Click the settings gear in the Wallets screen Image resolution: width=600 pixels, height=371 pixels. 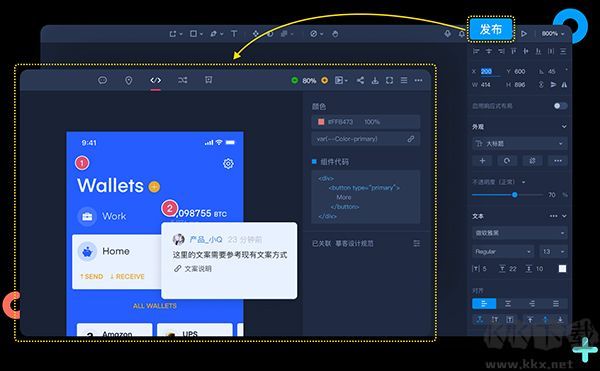coord(228,164)
